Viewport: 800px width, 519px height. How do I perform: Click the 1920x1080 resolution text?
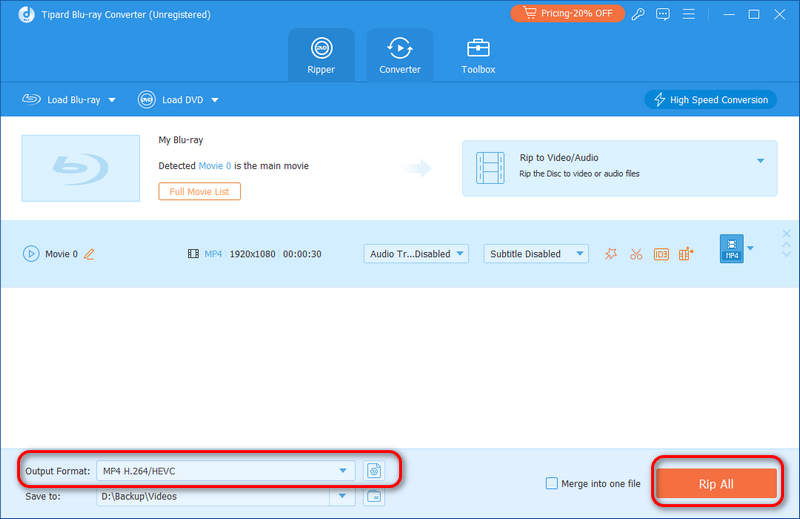click(253, 254)
